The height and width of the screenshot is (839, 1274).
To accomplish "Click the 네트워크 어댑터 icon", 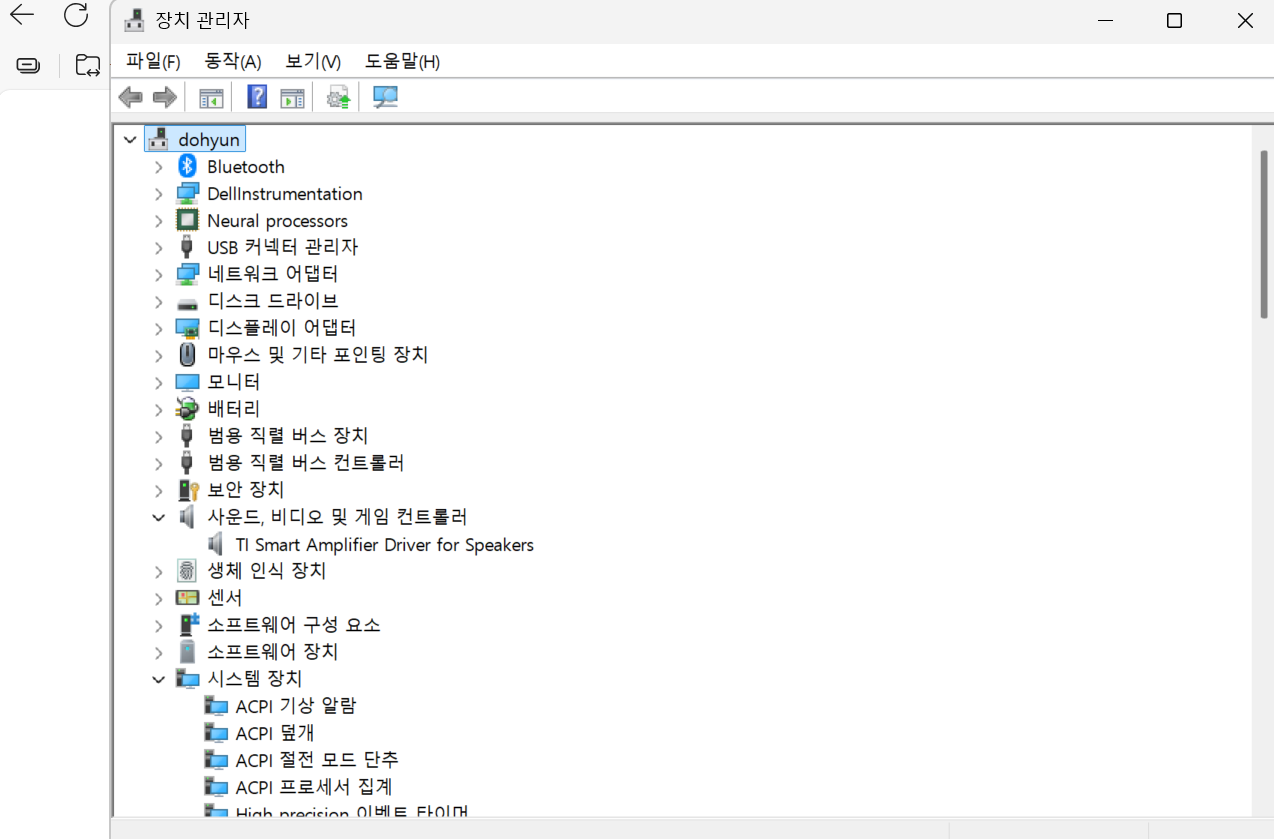I will click(x=187, y=274).
